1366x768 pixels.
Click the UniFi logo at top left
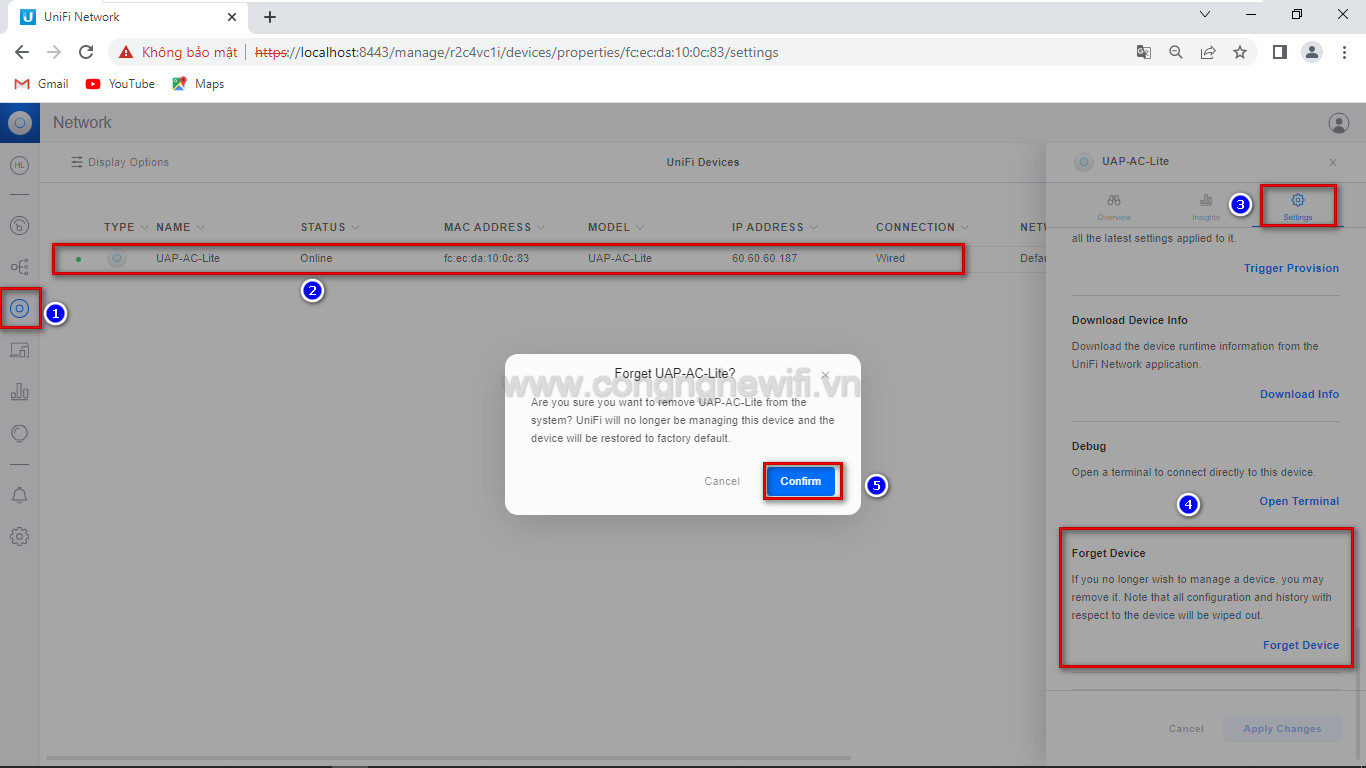point(19,123)
